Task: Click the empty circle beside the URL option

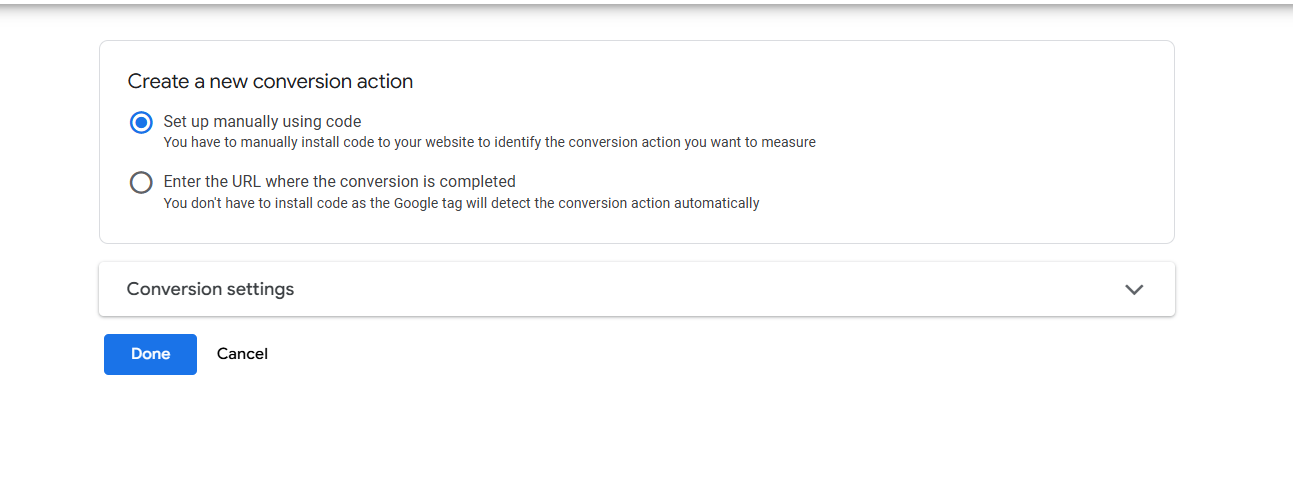Action: point(141,182)
